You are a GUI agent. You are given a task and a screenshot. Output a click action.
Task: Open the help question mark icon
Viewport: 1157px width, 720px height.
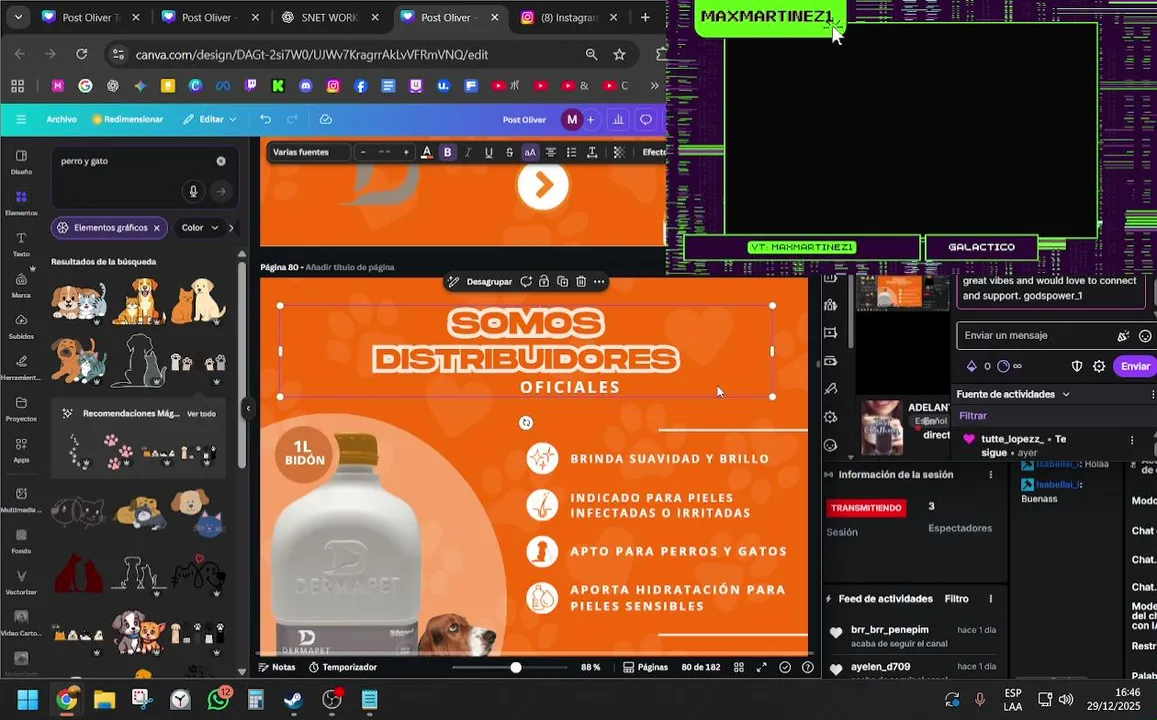pyautogui.click(x=808, y=667)
